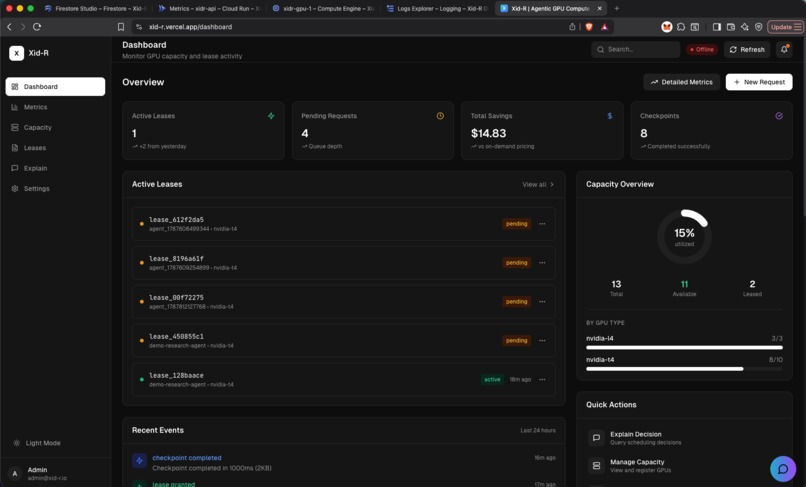
Task: Click the browser back arrow
Action: coord(9,27)
